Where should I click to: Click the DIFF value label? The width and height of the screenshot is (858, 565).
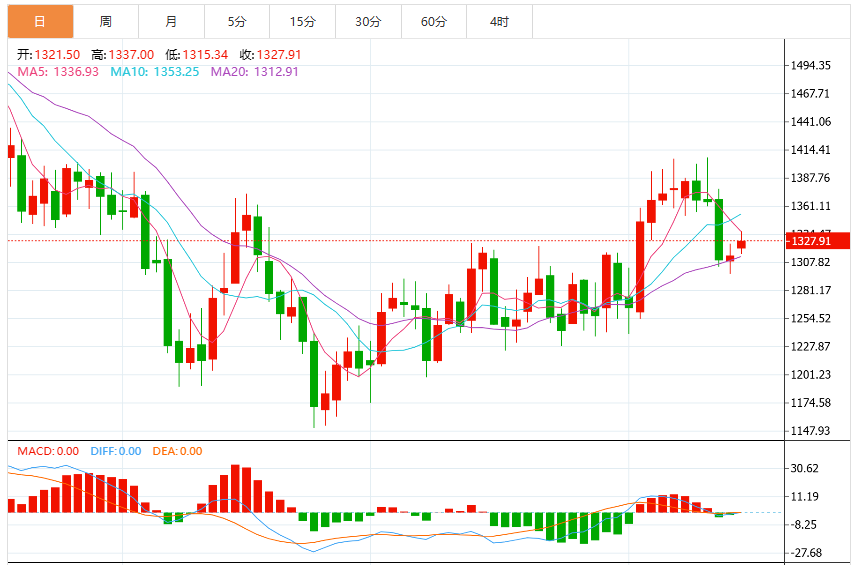pyautogui.click(x=116, y=451)
